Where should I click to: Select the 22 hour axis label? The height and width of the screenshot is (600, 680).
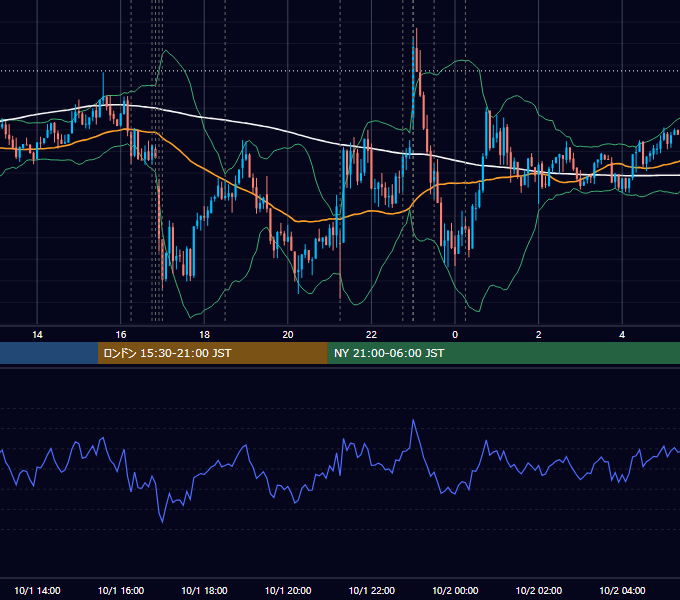[371, 335]
